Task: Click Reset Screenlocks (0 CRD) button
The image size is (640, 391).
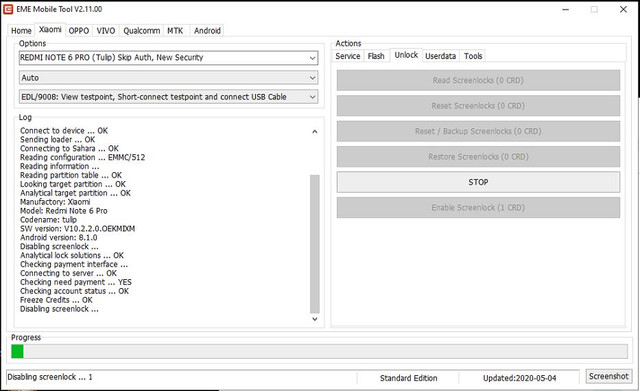Action: tap(478, 106)
